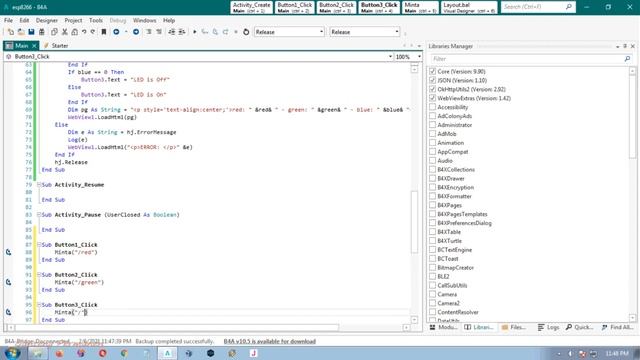
Task: Jump to Activity_Create via title bar button
Action: click(x=251, y=7)
